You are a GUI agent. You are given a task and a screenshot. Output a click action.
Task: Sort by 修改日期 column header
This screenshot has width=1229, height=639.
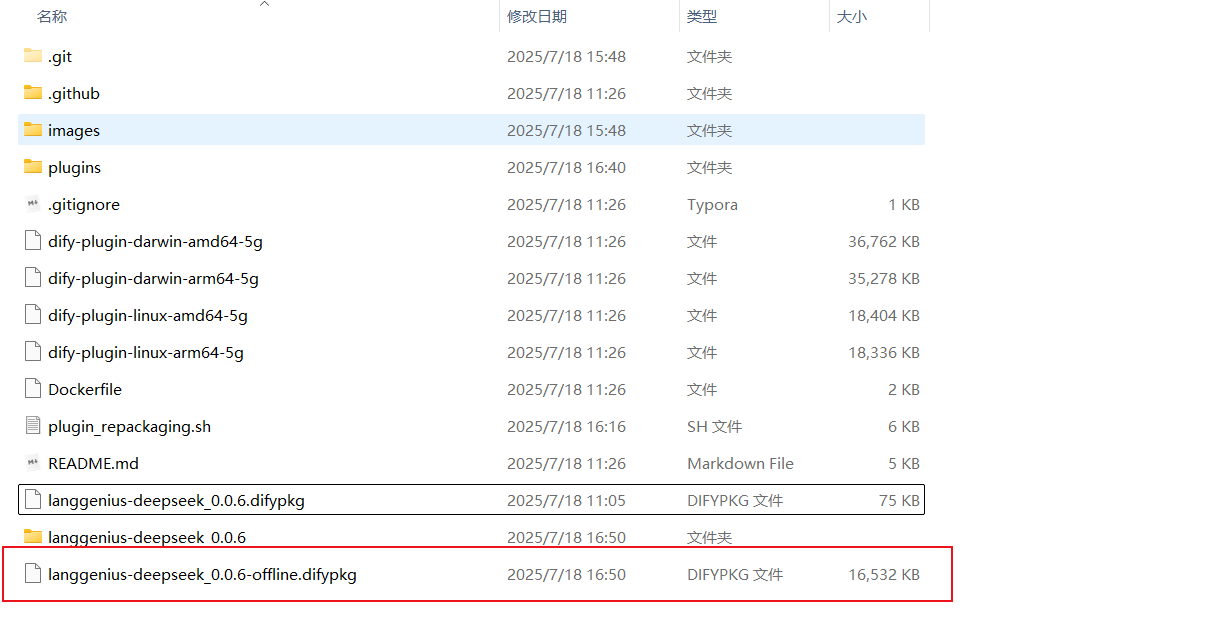coord(537,16)
